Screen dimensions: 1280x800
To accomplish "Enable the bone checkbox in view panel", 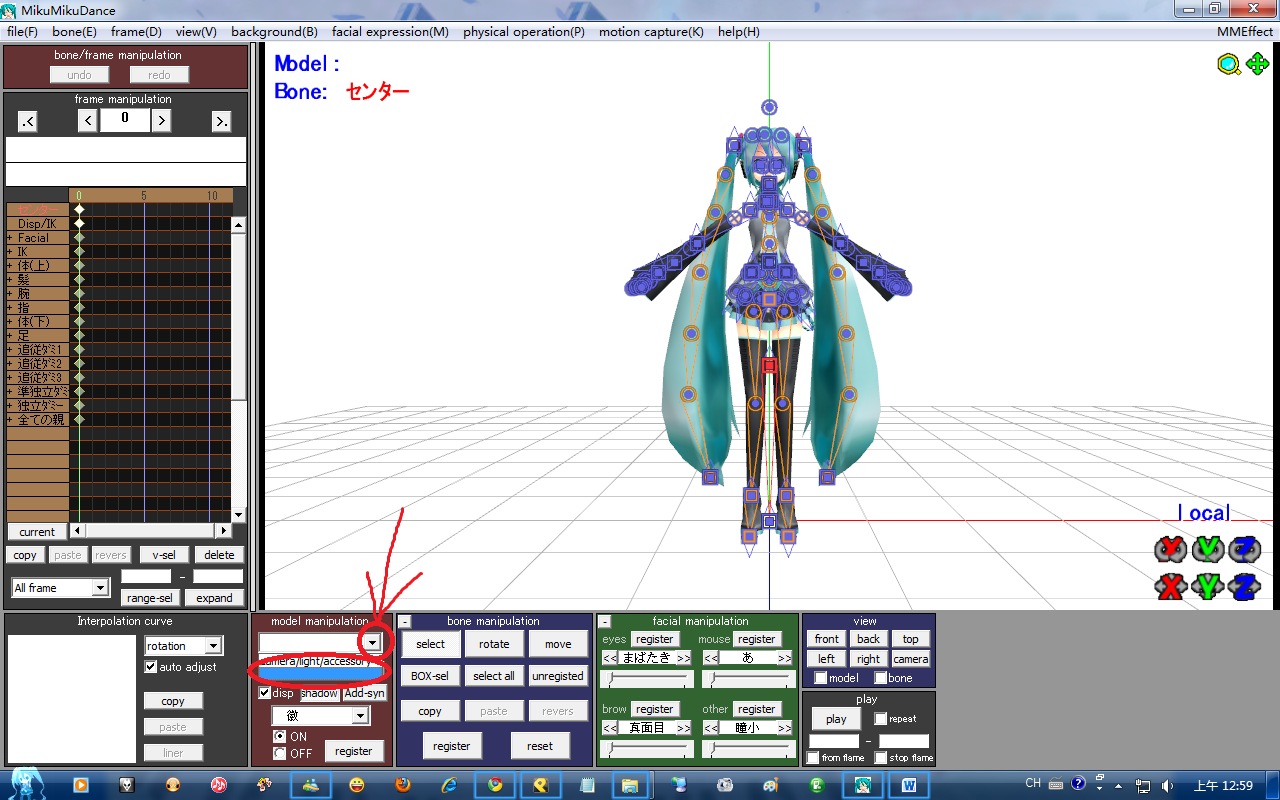I will 881,678.
